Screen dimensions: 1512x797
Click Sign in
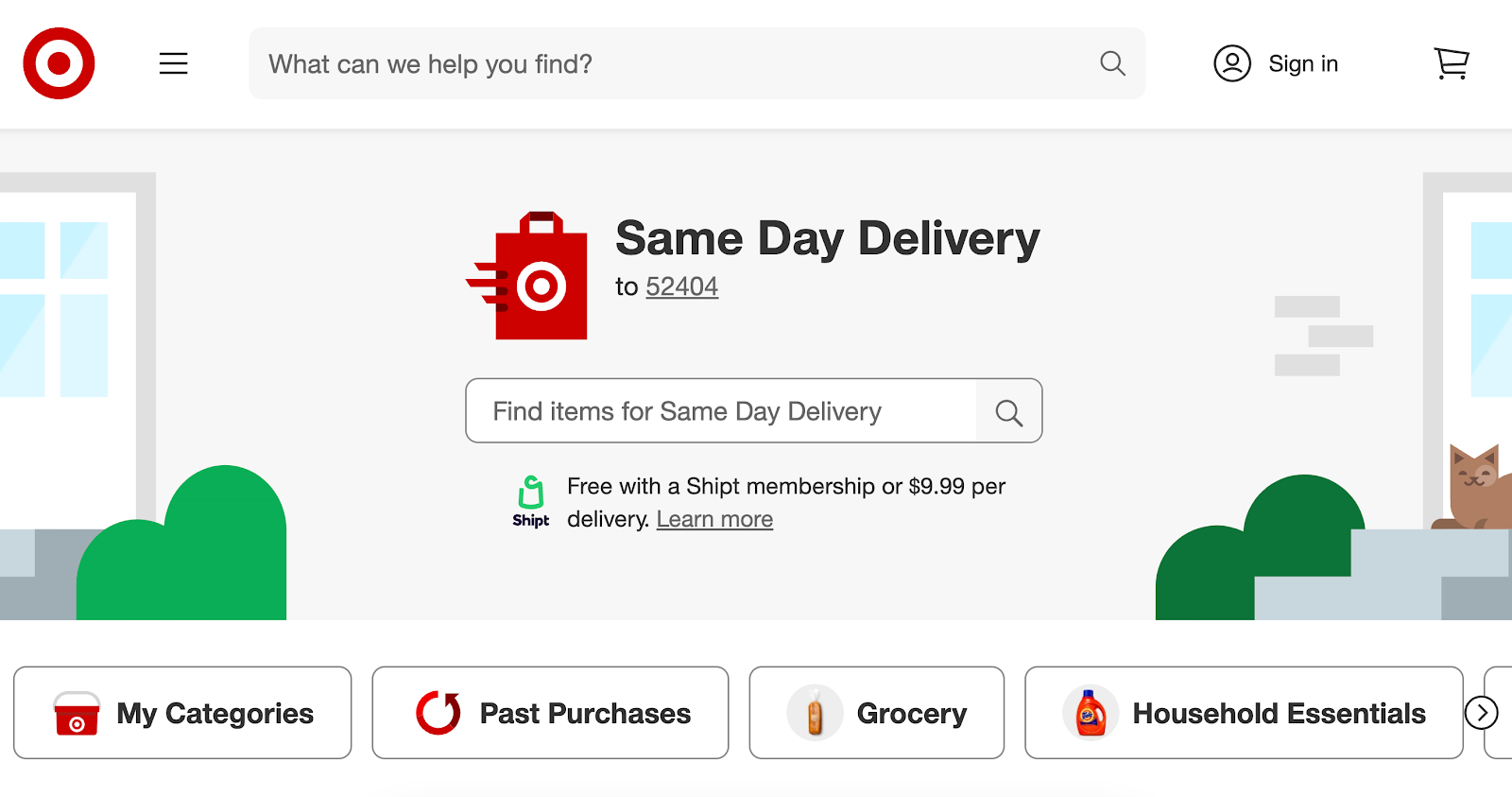point(1303,63)
